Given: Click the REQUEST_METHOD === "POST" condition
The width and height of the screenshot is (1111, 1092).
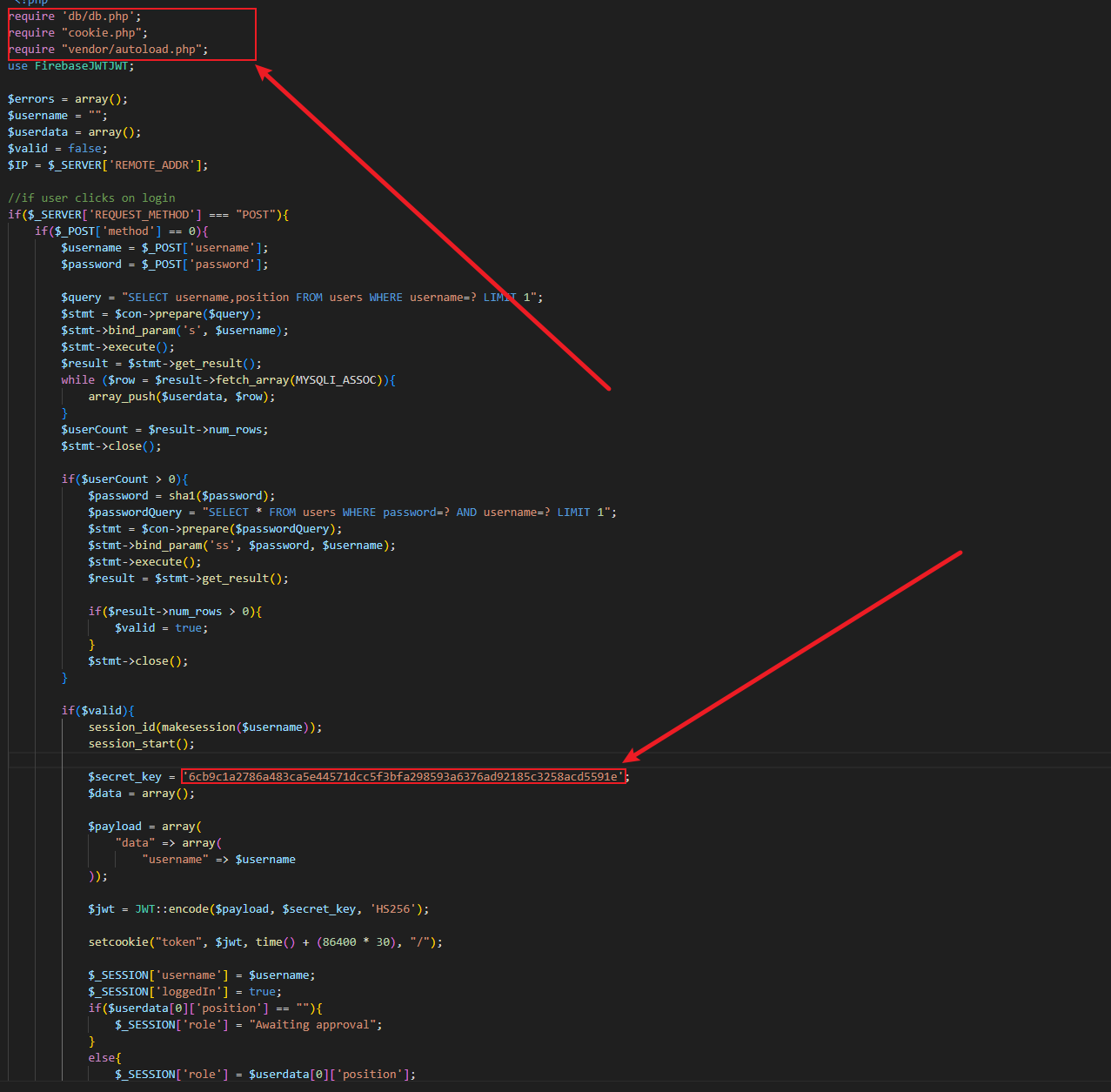Looking at the screenshot, I should pos(149,215).
